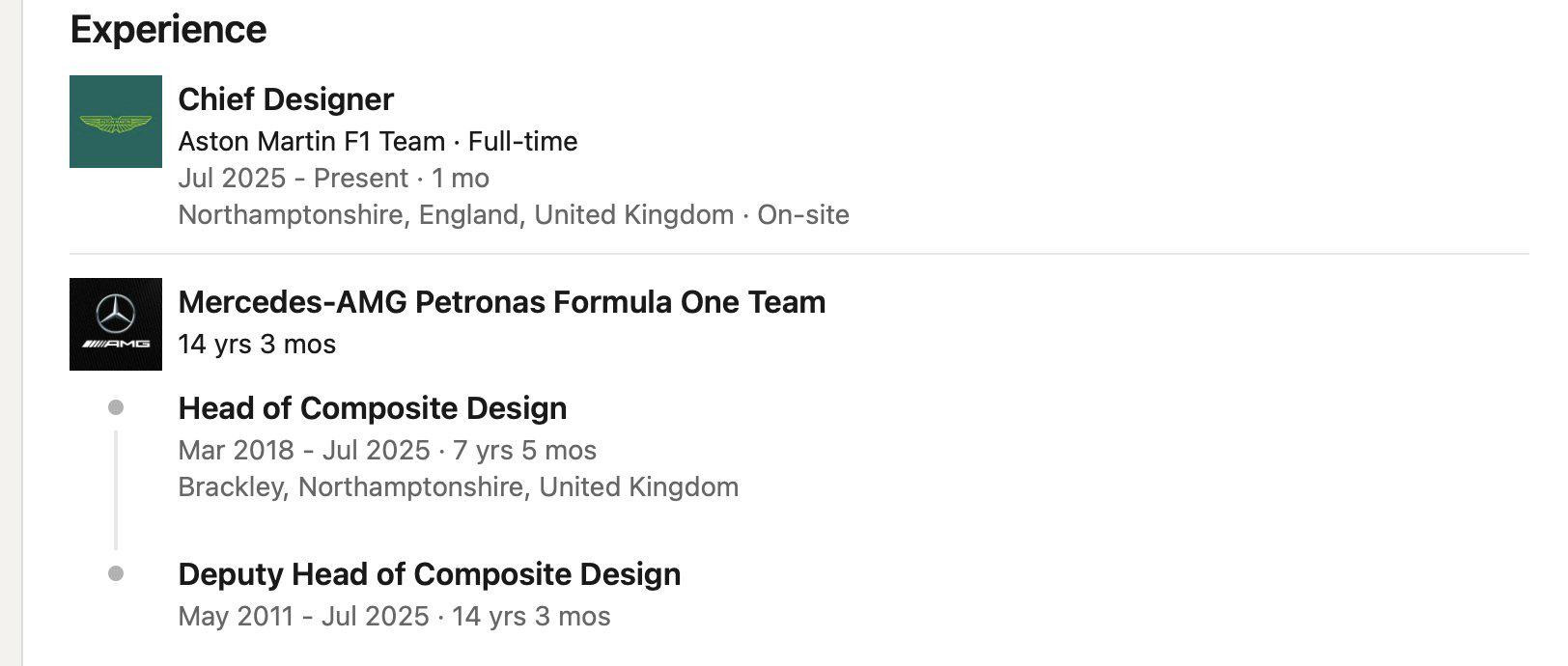The height and width of the screenshot is (666, 1568).
Task: Click the Aston Martin F1 Team · Full-time line
Action: pyautogui.click(x=378, y=142)
